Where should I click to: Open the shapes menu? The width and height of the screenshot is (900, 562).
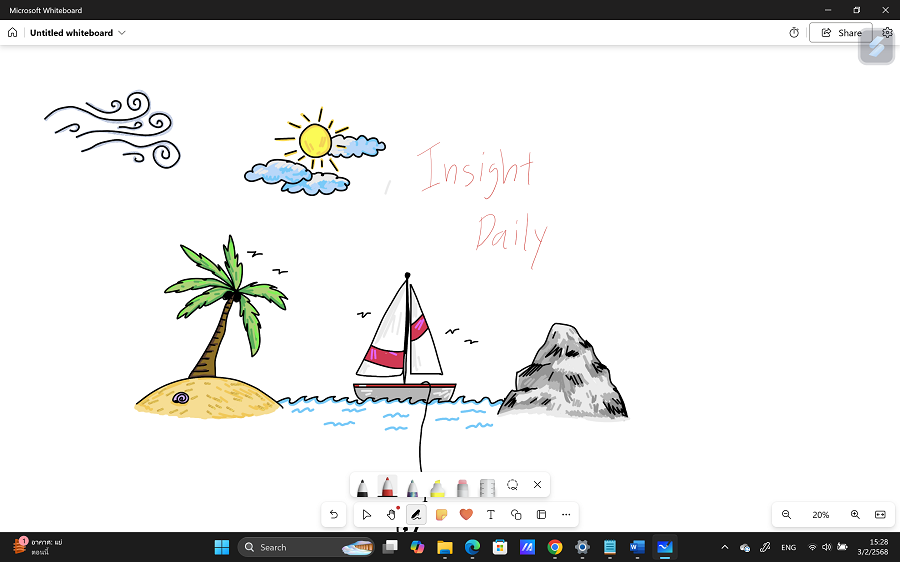point(516,515)
